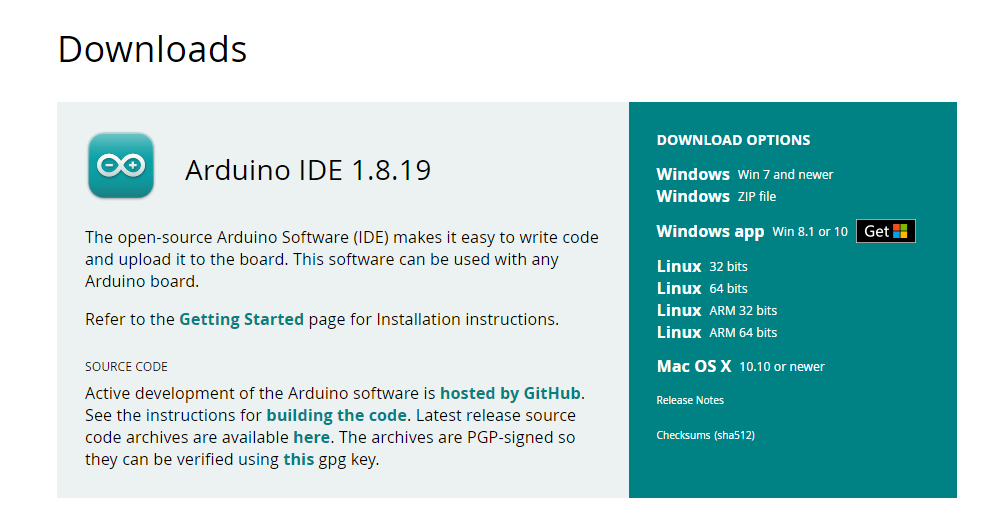
Task: Download Mac OS X 10.10 or newer
Action: (x=740, y=366)
